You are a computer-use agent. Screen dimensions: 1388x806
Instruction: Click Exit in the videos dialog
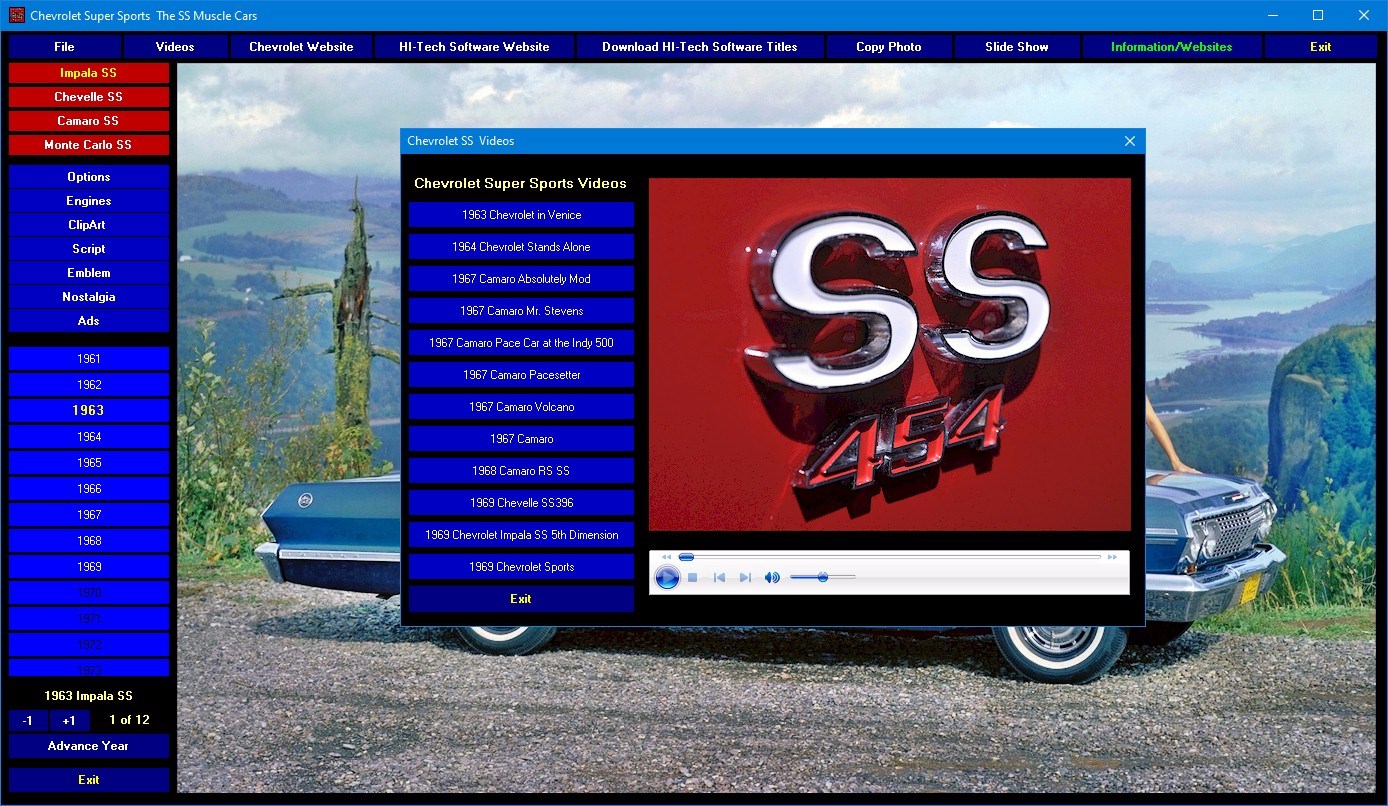point(521,599)
